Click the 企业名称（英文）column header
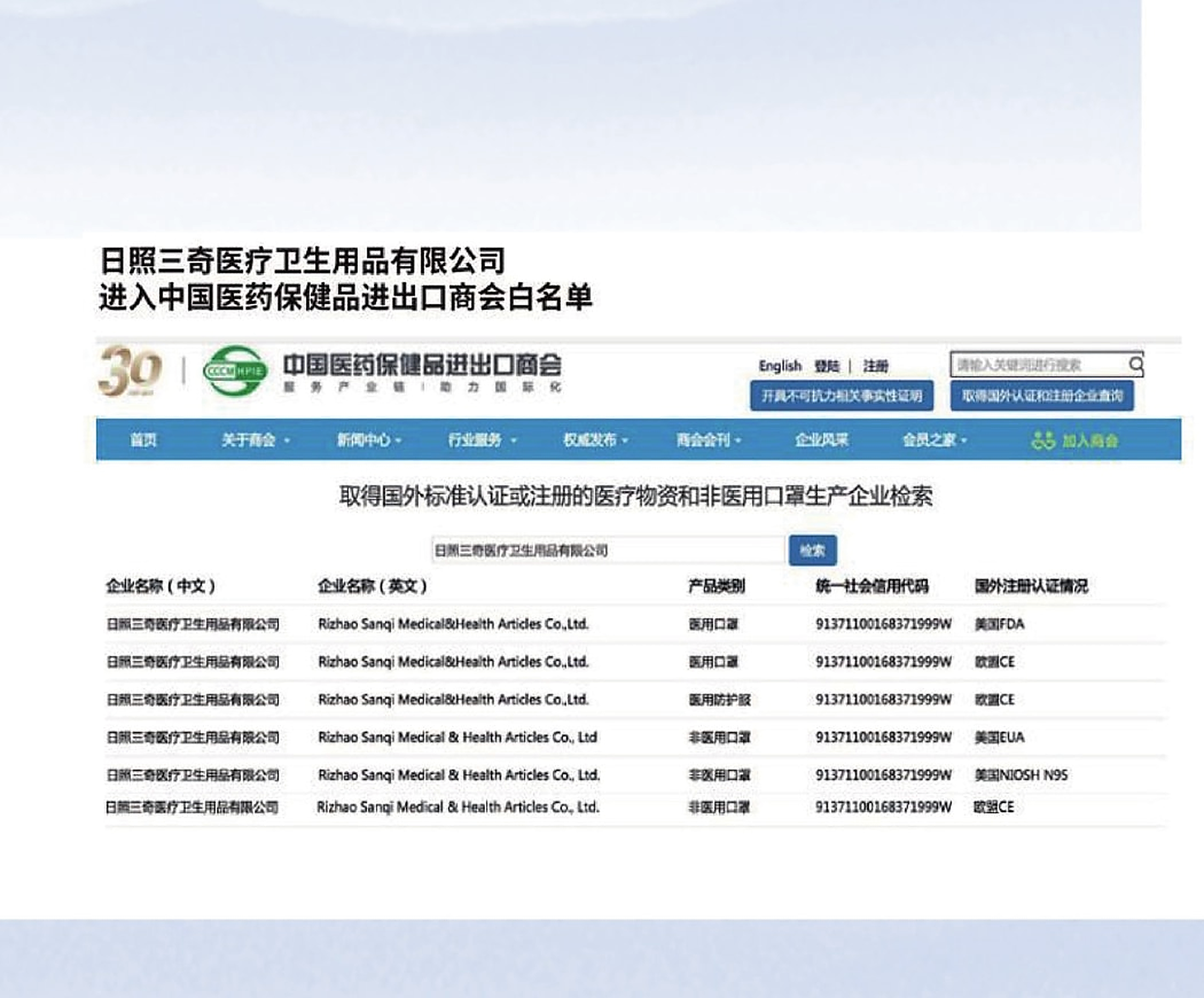 coord(373,586)
